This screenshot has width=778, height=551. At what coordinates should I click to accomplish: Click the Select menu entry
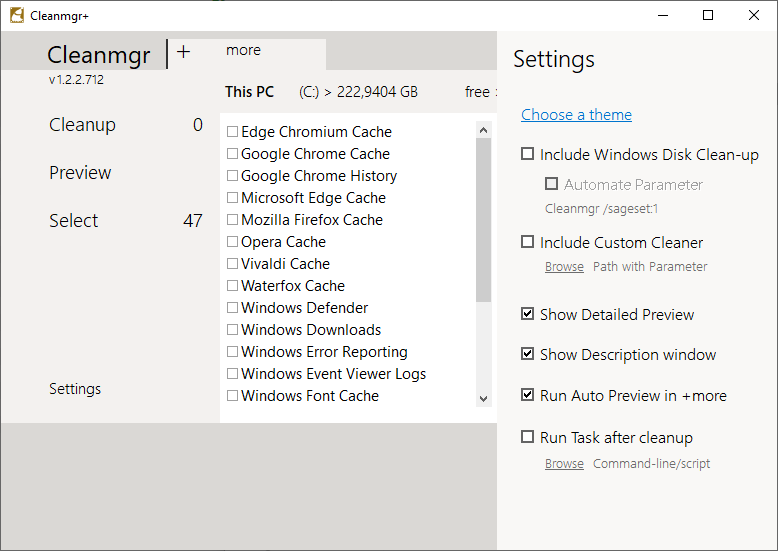pos(74,221)
